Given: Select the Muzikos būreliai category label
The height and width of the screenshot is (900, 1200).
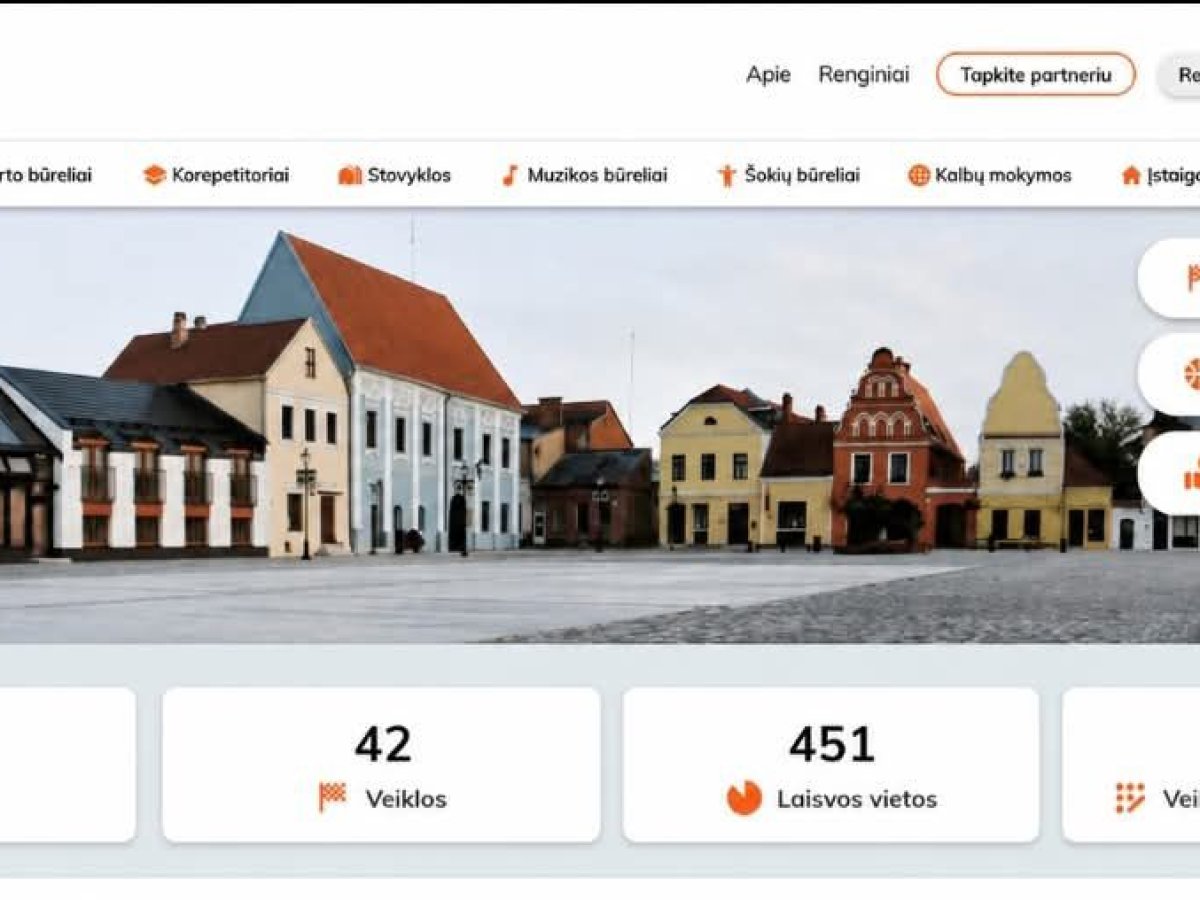Looking at the screenshot, I should click(x=597, y=176).
